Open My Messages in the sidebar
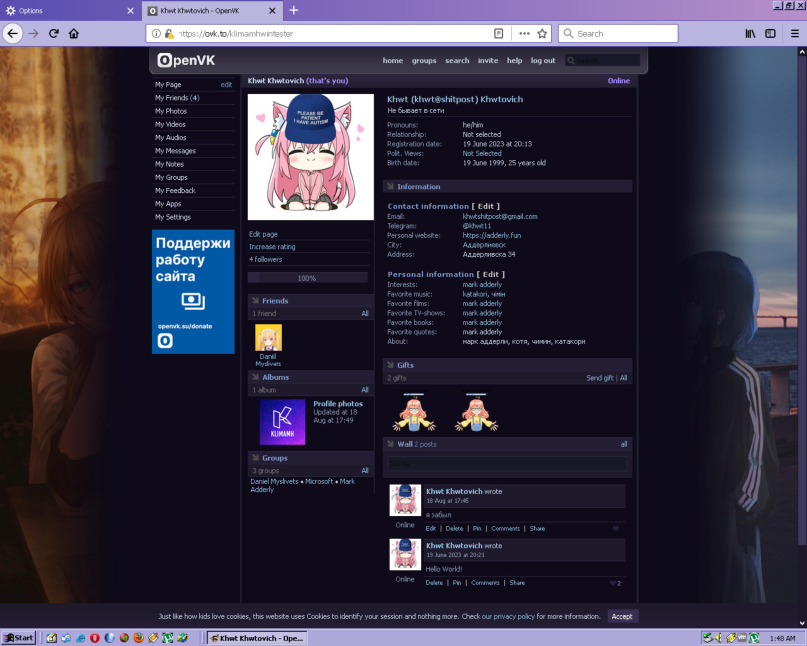Screen dimensions: 807x646 176,151
